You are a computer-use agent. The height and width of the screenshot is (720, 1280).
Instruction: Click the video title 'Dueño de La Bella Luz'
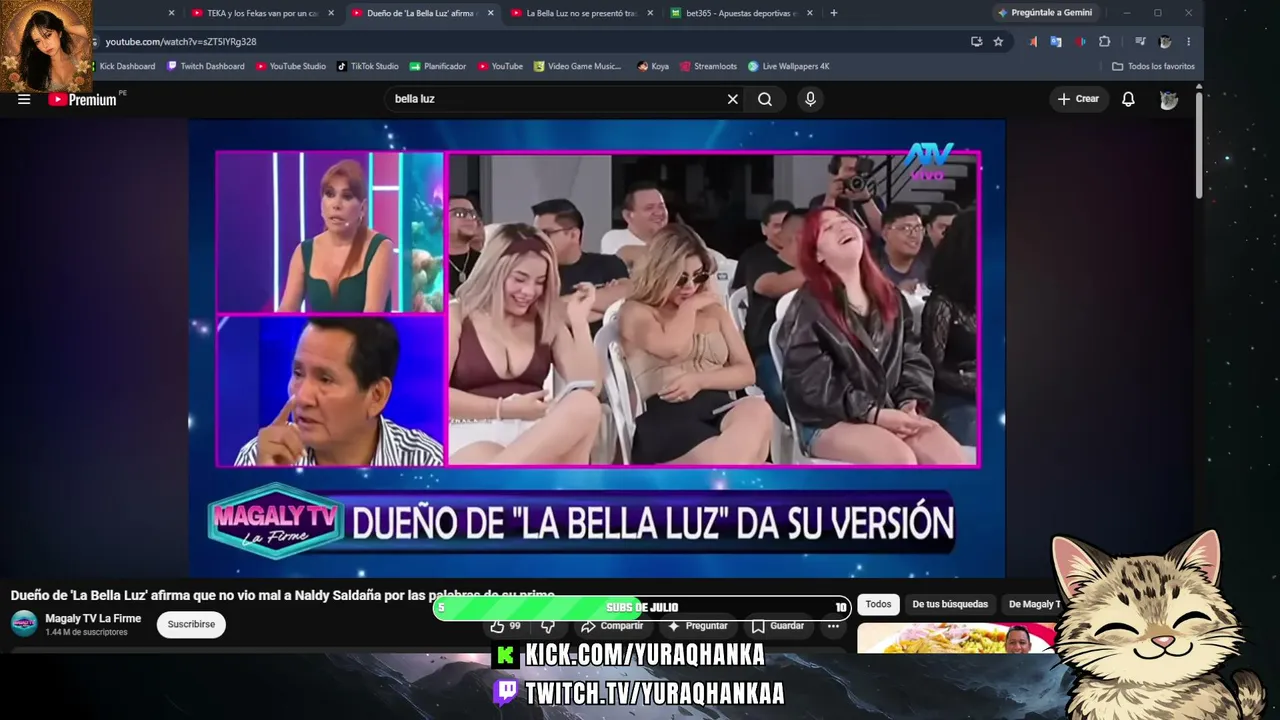283,595
